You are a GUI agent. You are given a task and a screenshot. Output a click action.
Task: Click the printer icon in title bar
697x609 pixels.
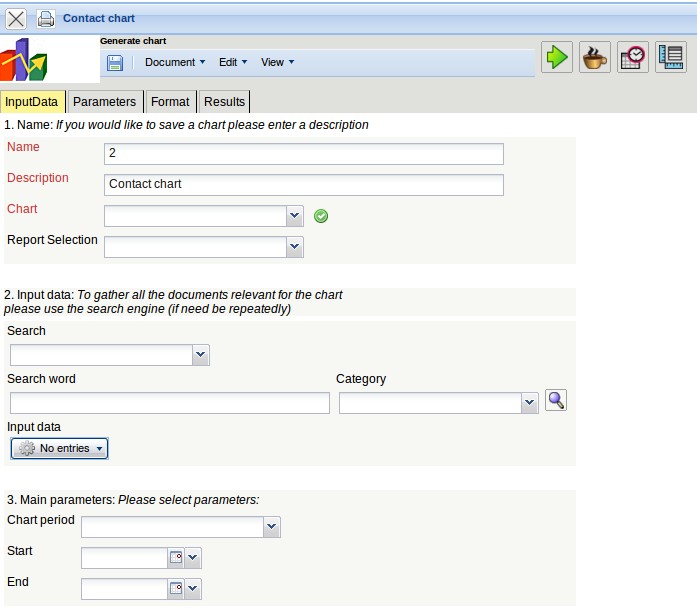(x=46, y=18)
